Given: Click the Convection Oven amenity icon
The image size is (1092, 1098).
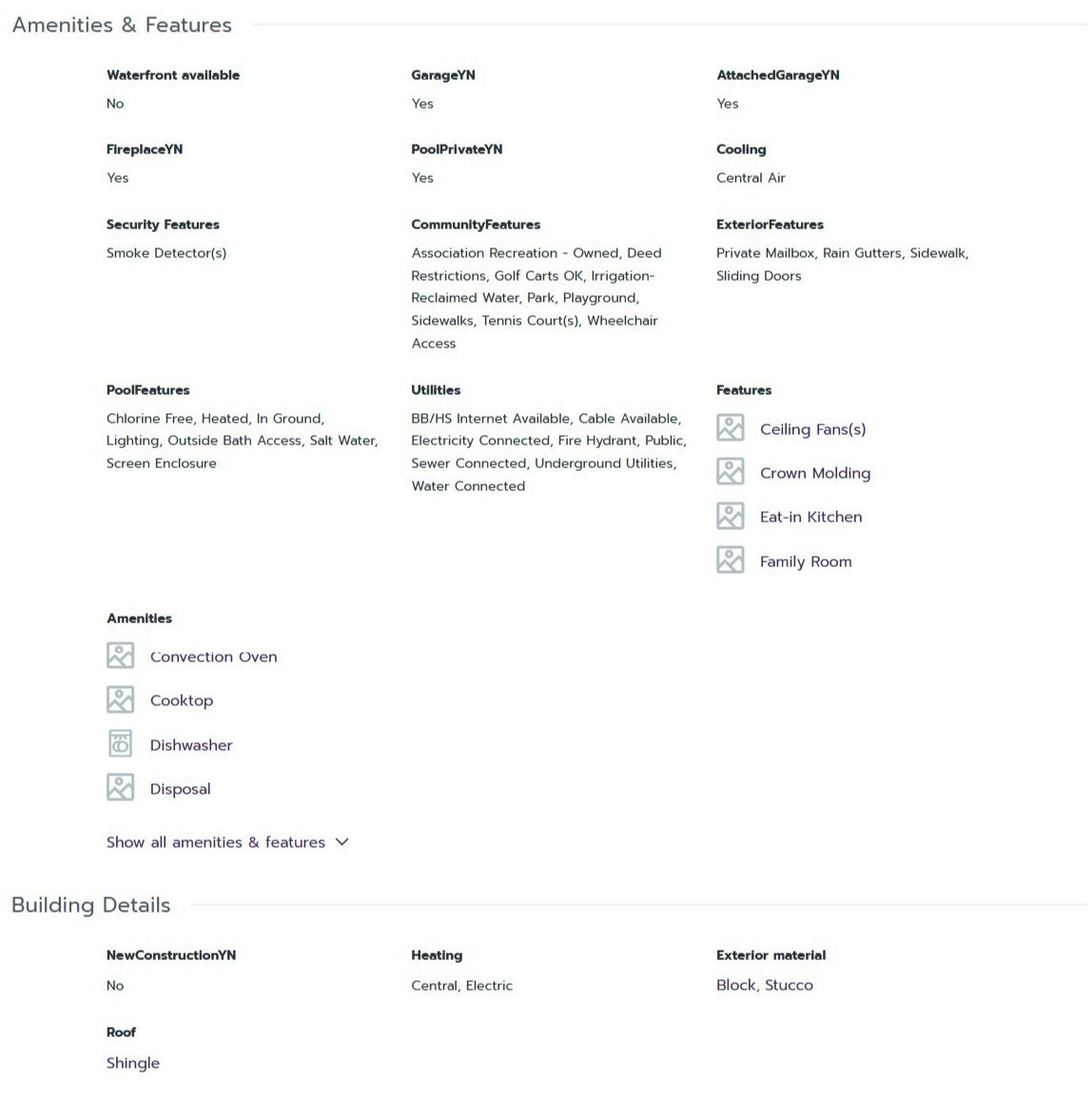Looking at the screenshot, I should point(121,656).
